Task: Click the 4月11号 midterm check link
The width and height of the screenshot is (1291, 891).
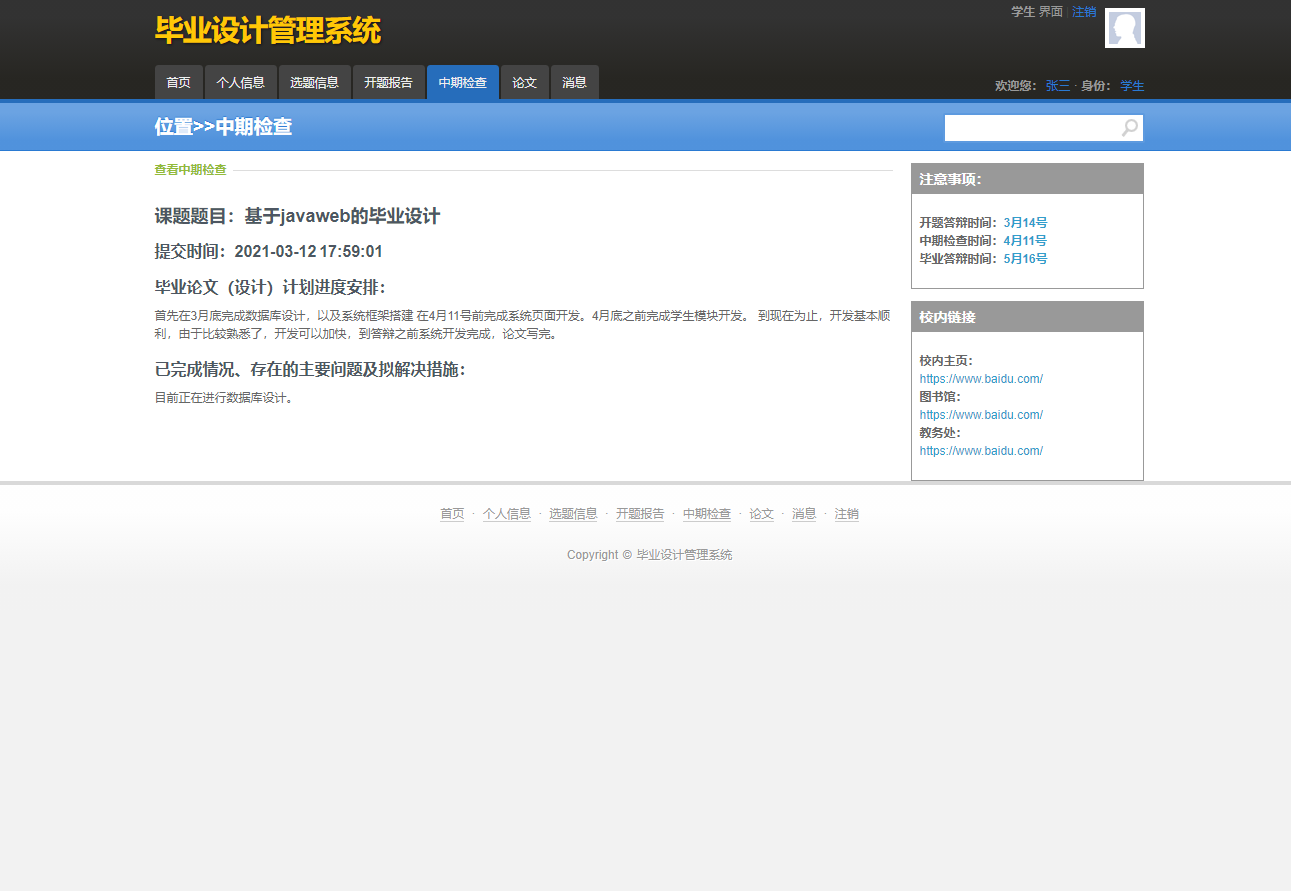Action: point(1024,240)
